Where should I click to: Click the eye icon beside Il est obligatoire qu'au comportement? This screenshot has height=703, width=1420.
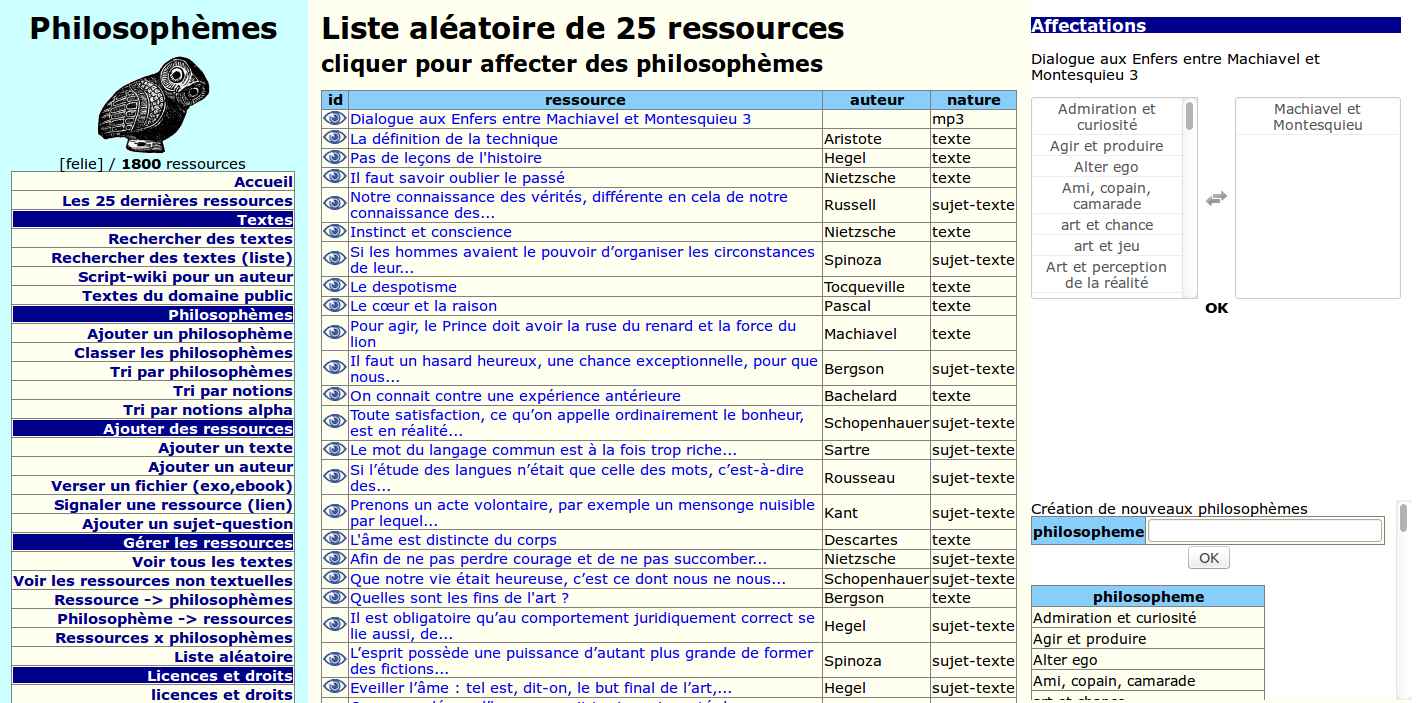[334, 625]
